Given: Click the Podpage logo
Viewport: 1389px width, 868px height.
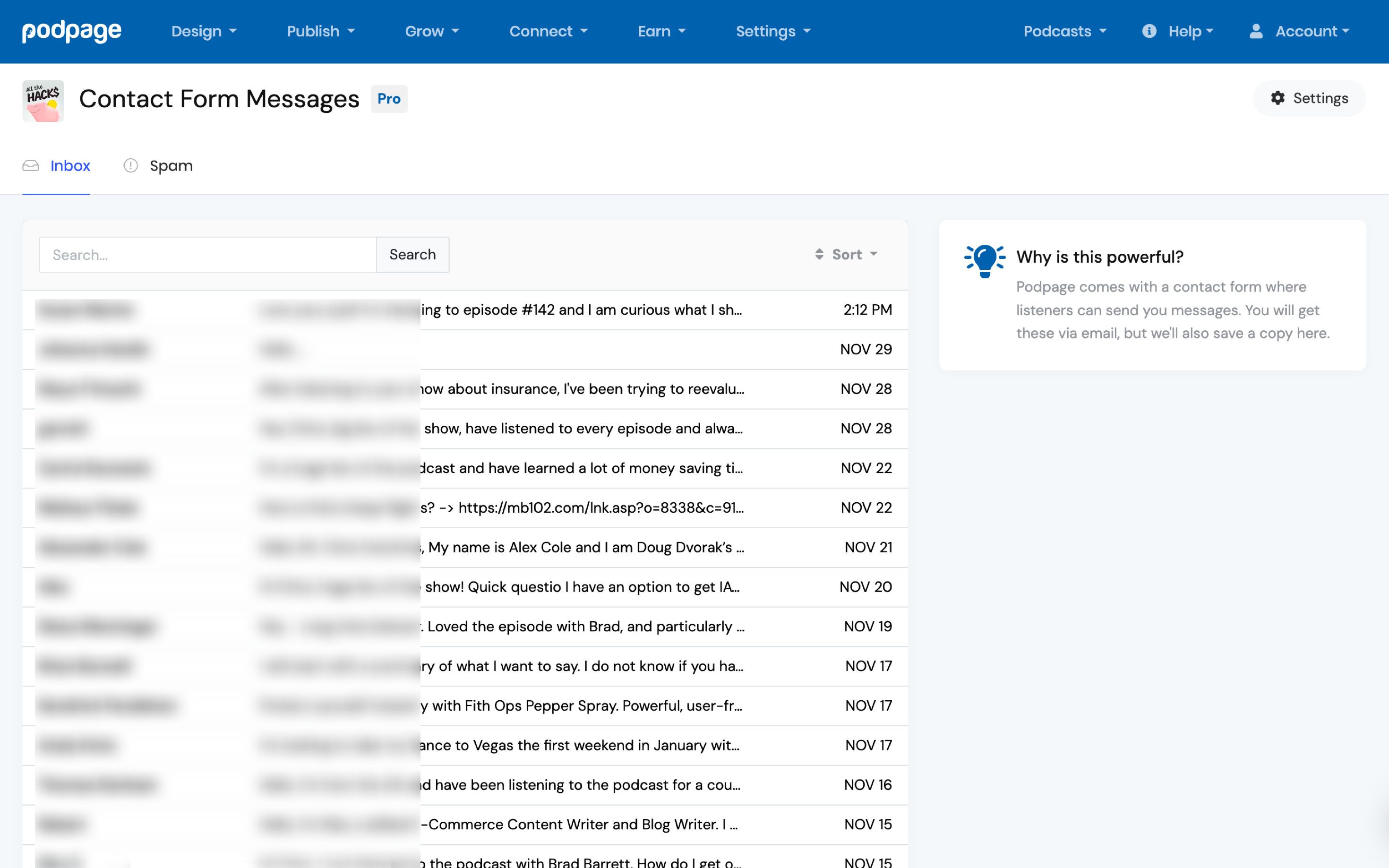Looking at the screenshot, I should (x=72, y=31).
